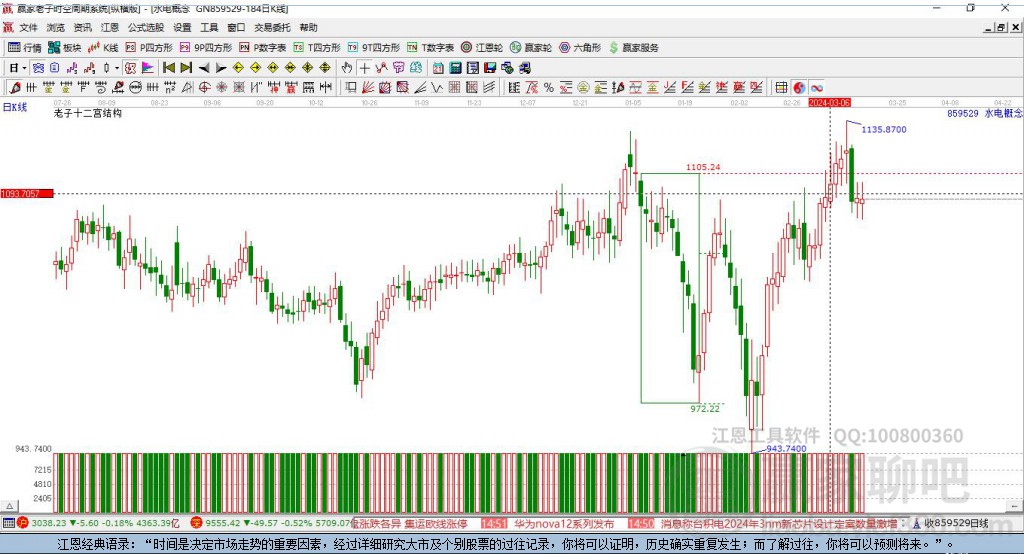Open the 浏览 menu
The image size is (1024, 554).
56,27
